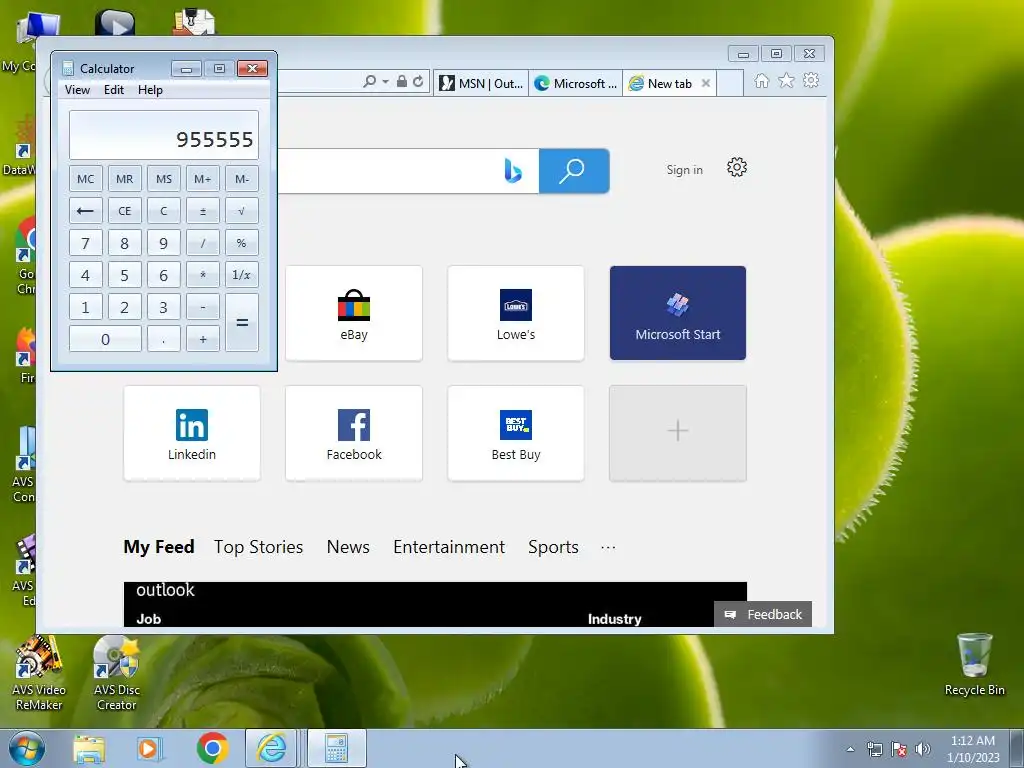Open the browser Tools gear icon
Viewport: 1024px width, 768px height.
(811, 80)
